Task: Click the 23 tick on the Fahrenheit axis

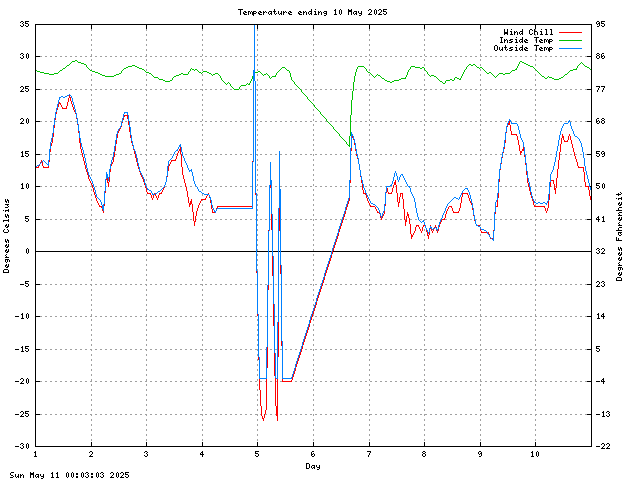Action: [600, 284]
